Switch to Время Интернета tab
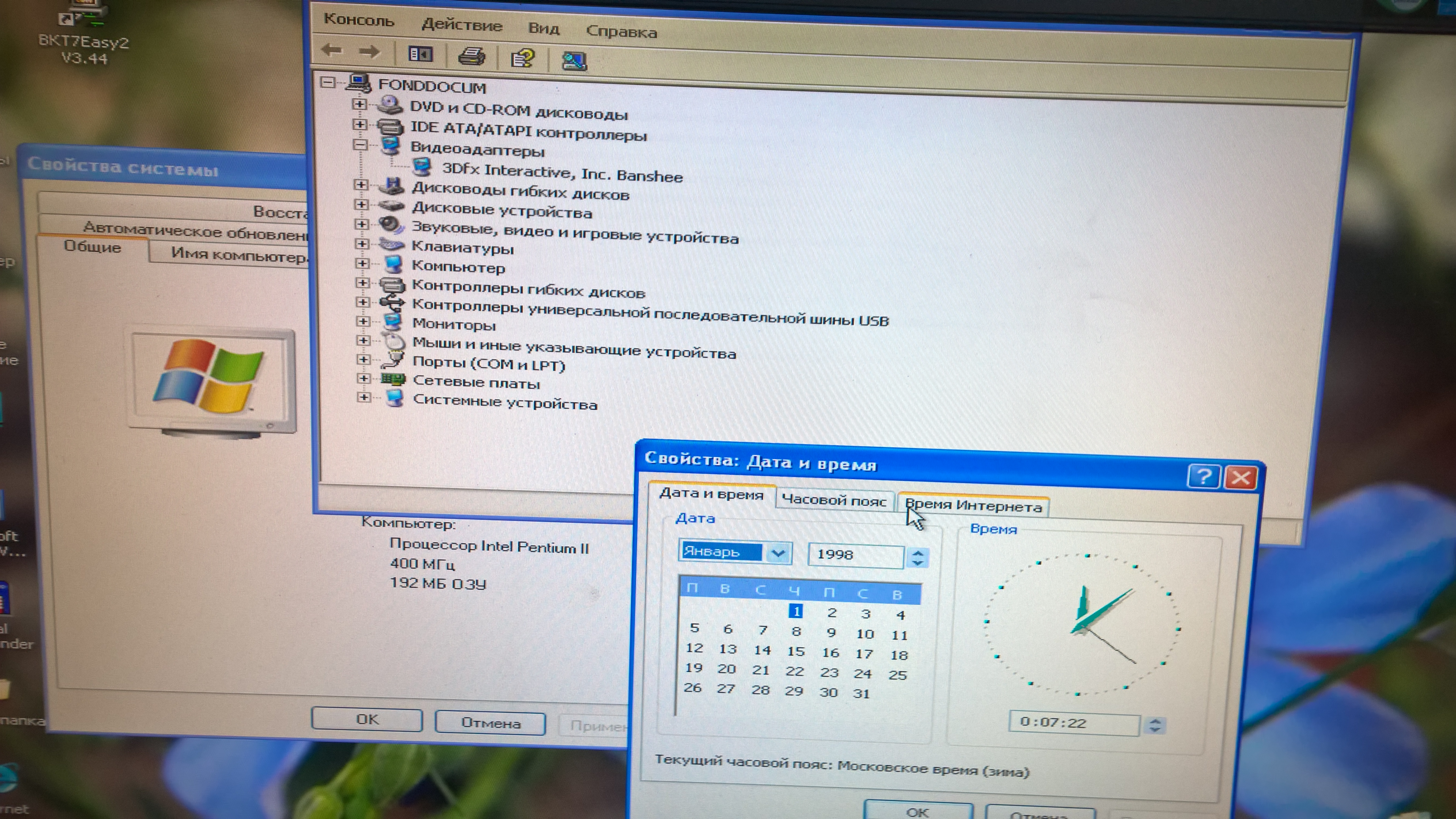Viewport: 1456px width, 819px height. [x=973, y=505]
